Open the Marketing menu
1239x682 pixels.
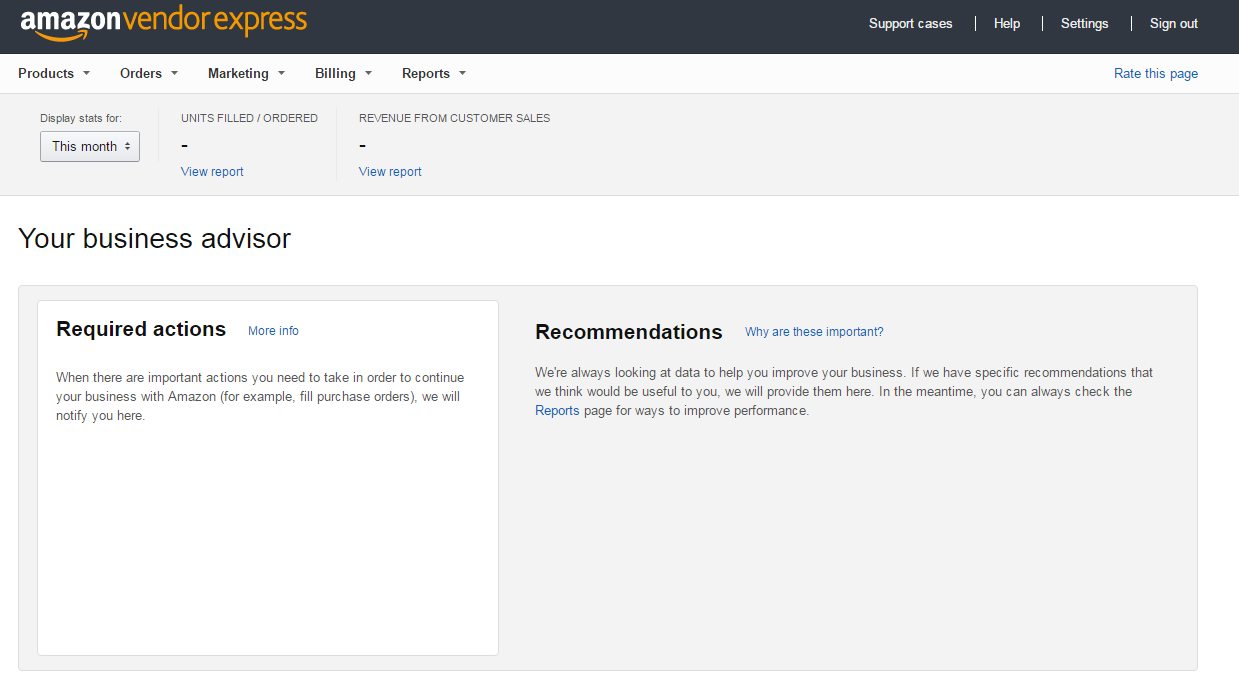pos(246,73)
